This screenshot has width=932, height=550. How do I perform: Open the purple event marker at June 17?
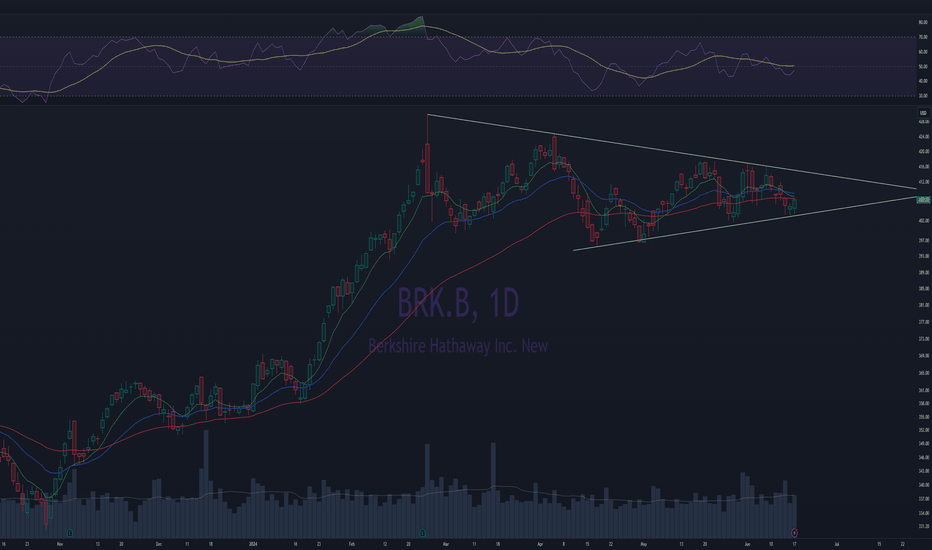795,532
